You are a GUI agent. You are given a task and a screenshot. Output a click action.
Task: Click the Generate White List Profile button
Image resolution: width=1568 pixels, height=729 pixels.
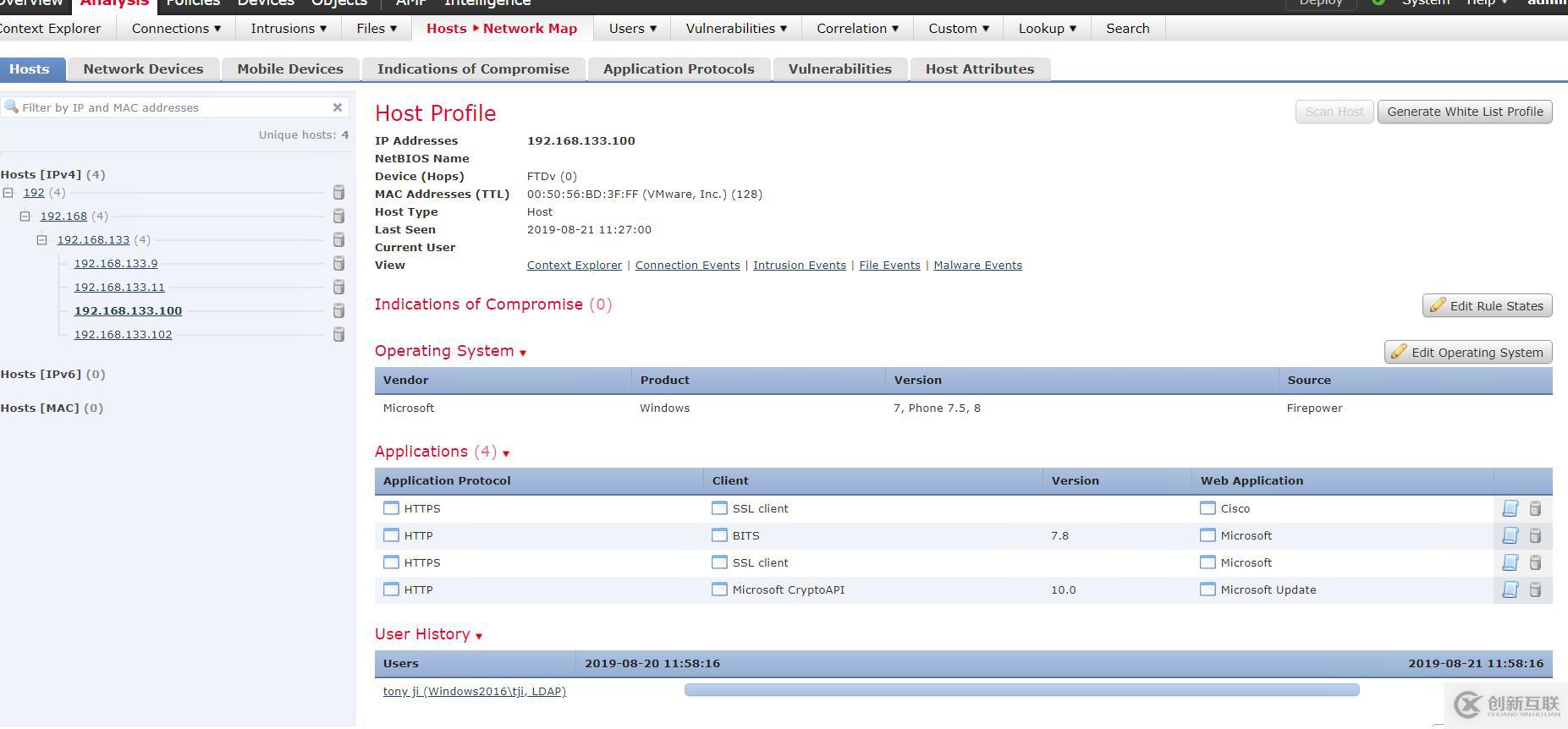1465,112
